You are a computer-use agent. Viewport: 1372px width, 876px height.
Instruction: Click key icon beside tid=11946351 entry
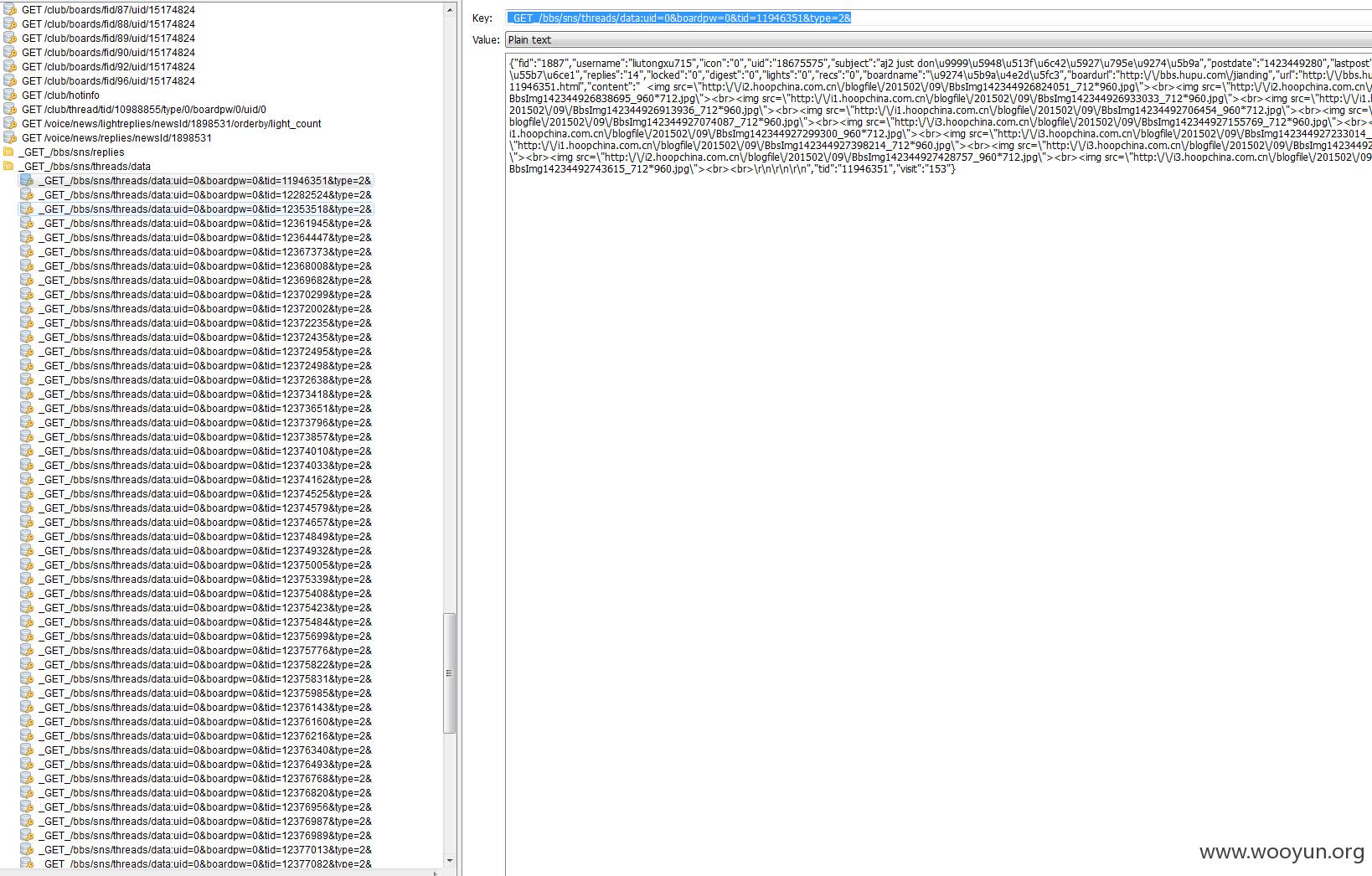(x=26, y=180)
